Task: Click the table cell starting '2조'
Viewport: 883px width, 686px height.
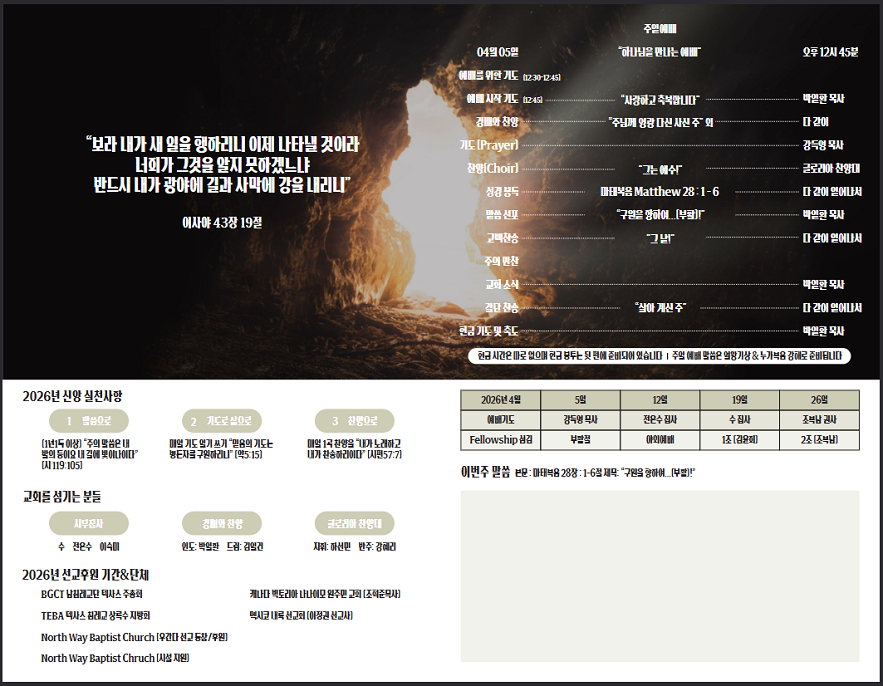Action: (819, 440)
